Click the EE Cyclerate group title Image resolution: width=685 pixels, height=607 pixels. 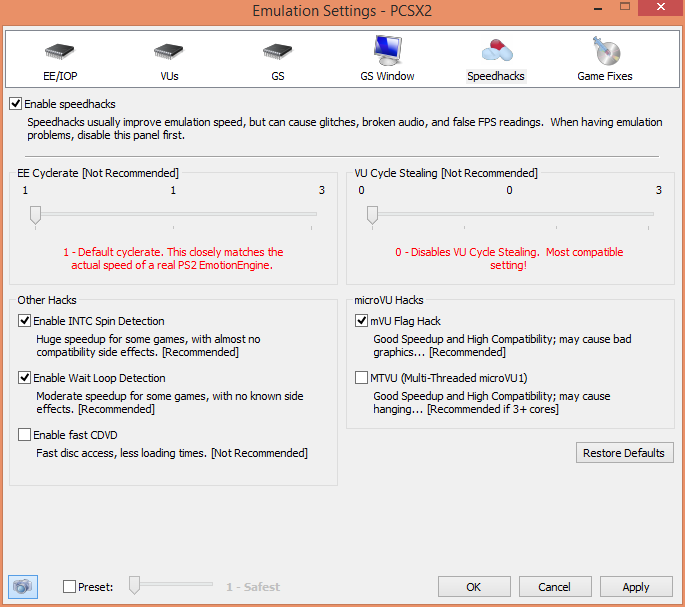click(x=98, y=173)
